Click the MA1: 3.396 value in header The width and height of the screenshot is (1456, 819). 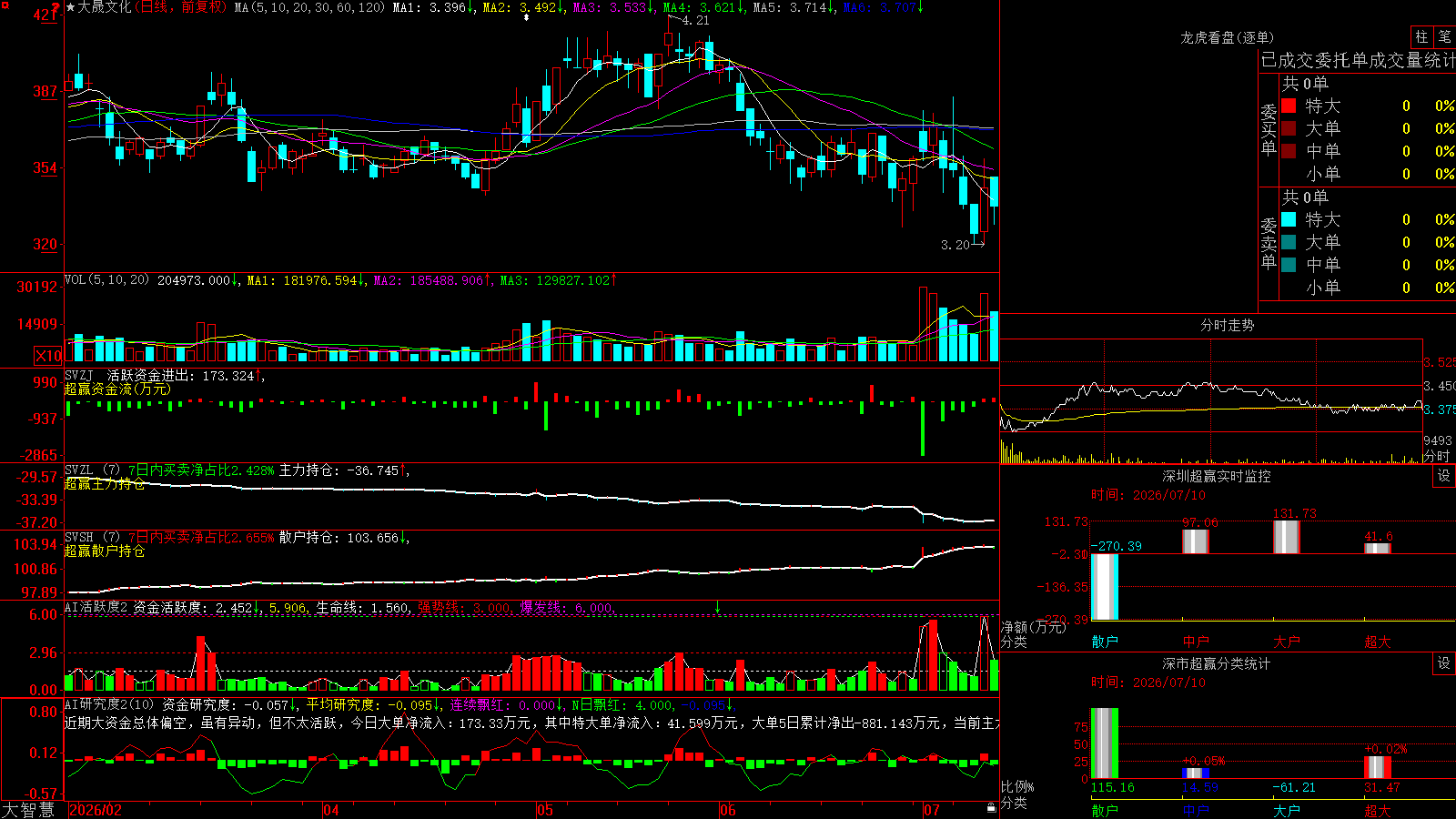[x=433, y=7]
